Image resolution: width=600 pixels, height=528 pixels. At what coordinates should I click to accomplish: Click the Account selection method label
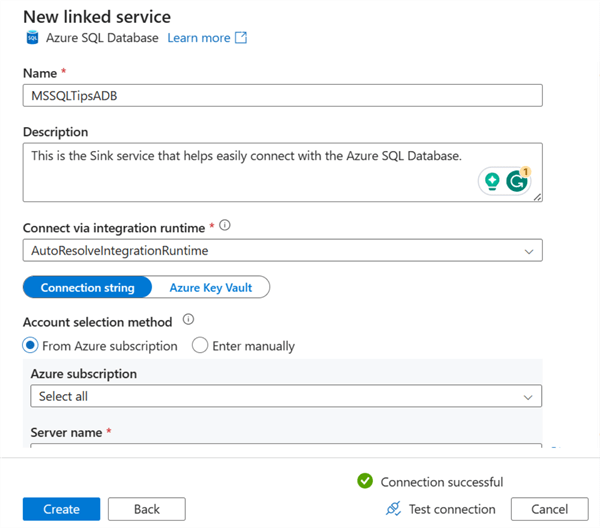(x=98, y=322)
